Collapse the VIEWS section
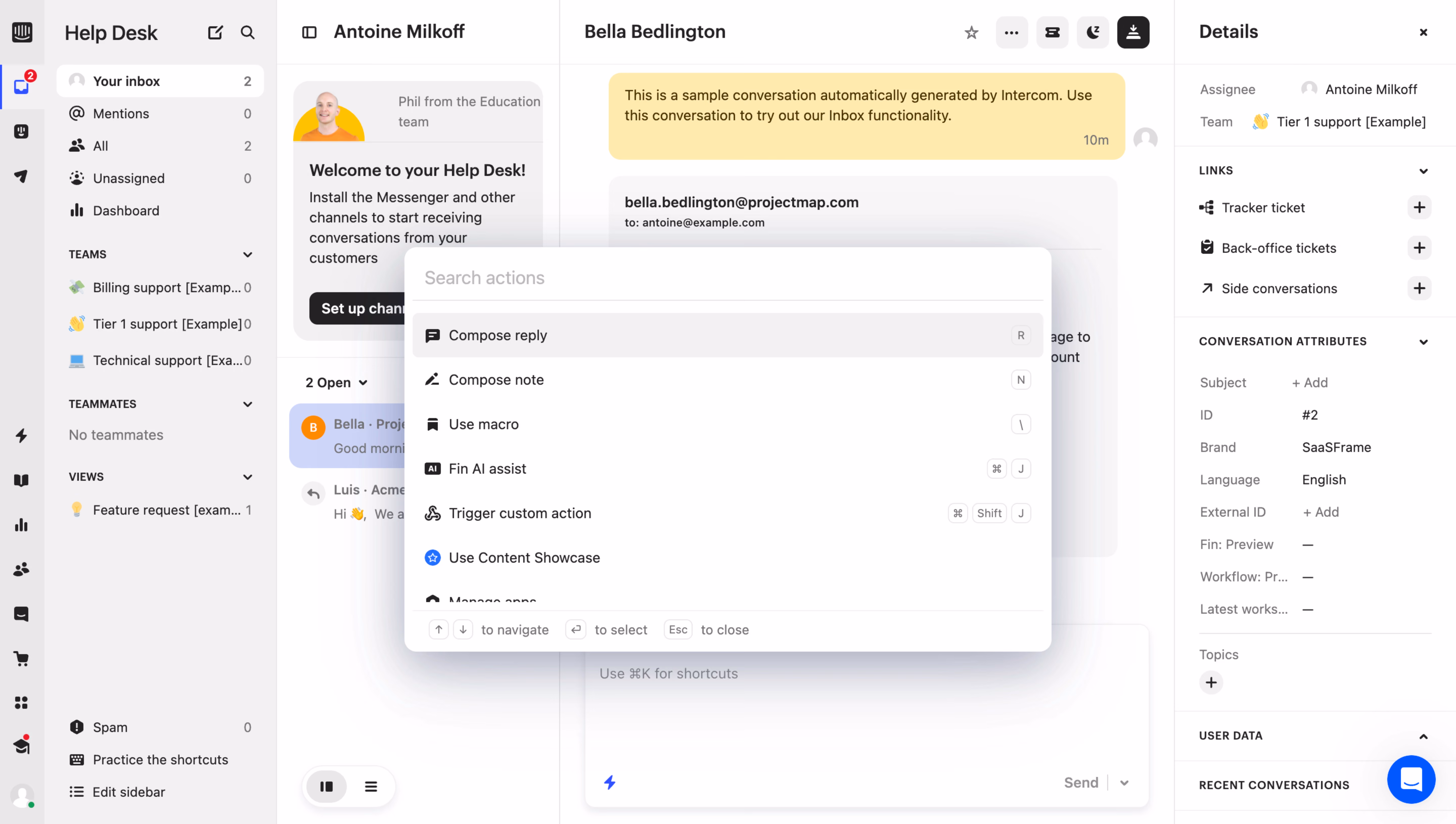The image size is (1456, 824). click(247, 477)
